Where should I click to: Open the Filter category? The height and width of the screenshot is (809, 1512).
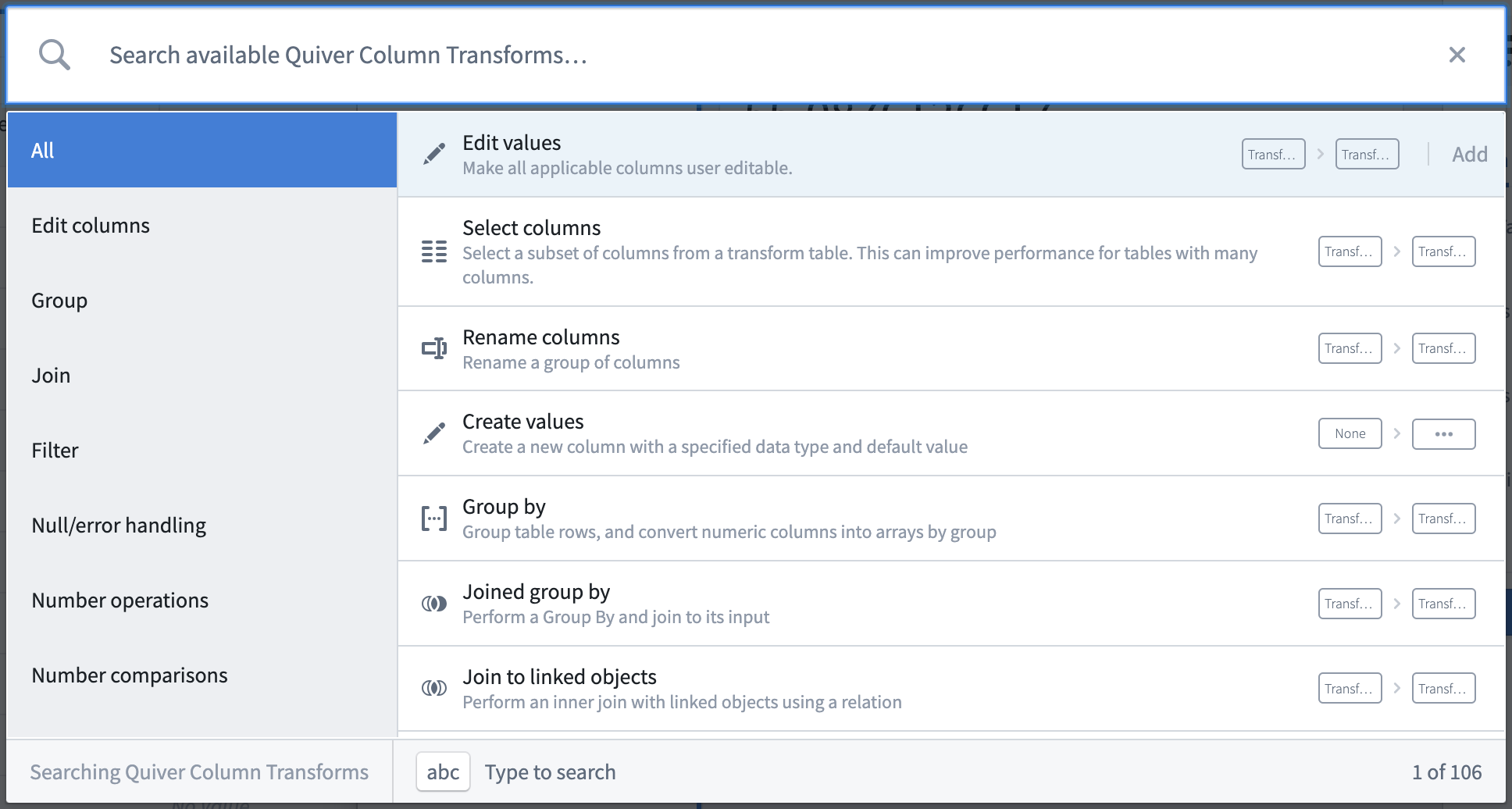(x=202, y=450)
